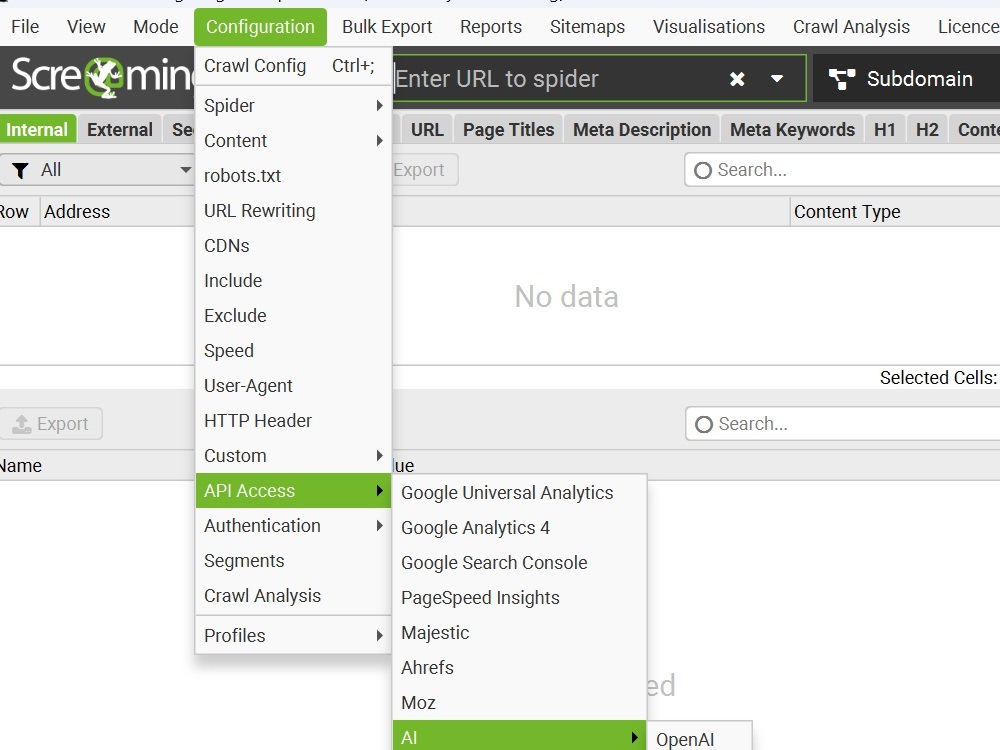Clear the URL field with the X icon
1000x750 pixels.
[x=737, y=79]
